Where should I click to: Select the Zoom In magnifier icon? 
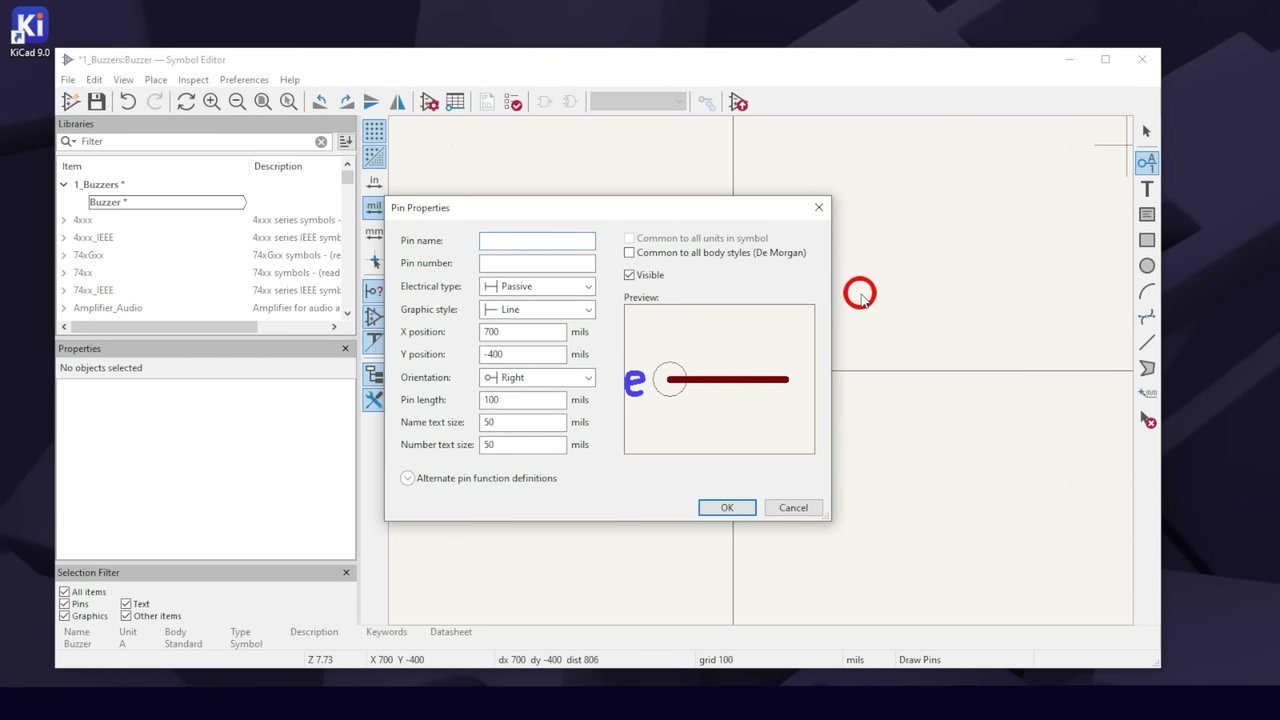212,102
